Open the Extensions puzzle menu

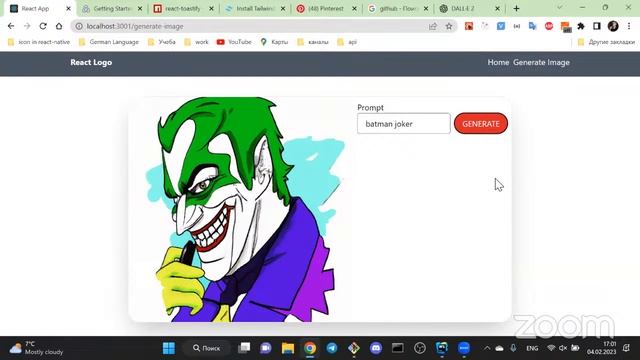coord(581,26)
